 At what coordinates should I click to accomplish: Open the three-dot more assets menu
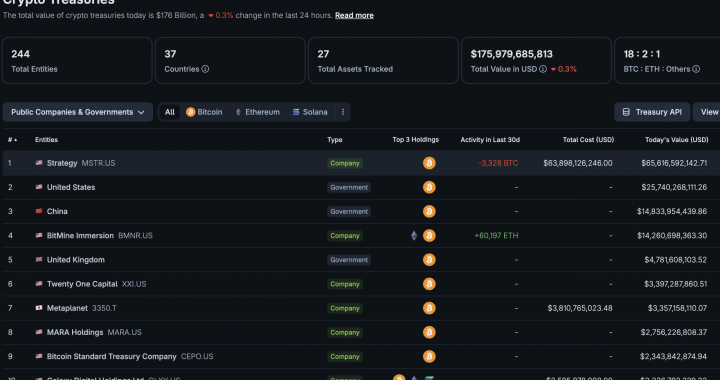pos(343,112)
